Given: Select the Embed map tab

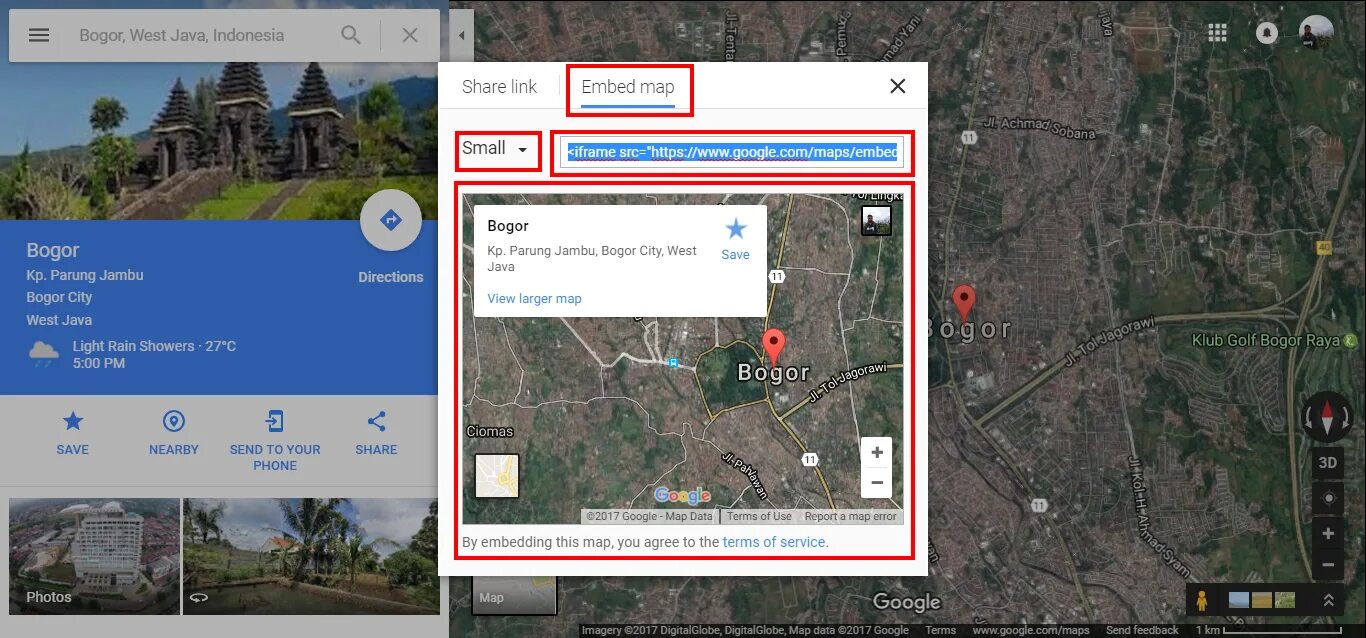Looking at the screenshot, I should [628, 87].
